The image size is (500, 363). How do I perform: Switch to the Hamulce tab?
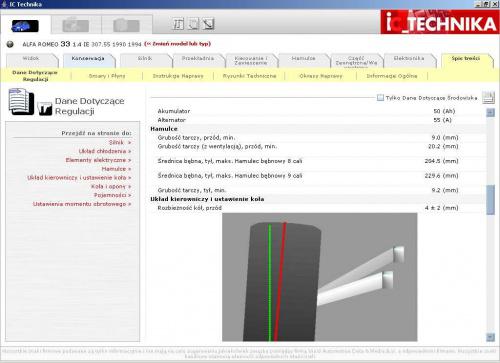coord(303,59)
